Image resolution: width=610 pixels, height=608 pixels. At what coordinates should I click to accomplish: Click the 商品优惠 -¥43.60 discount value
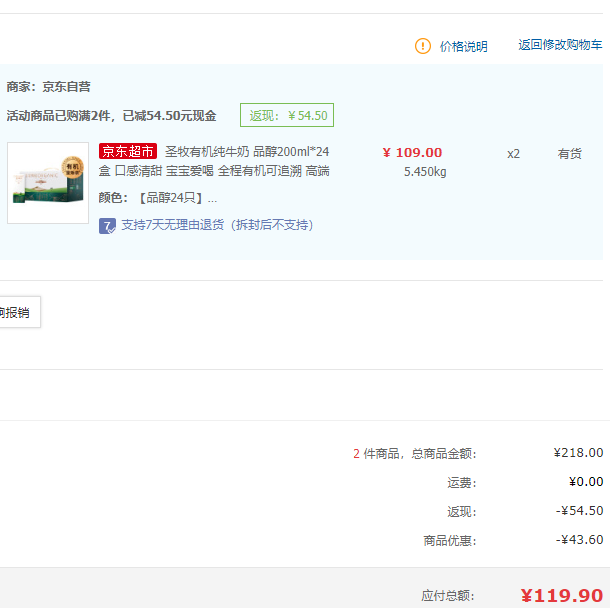point(579,540)
